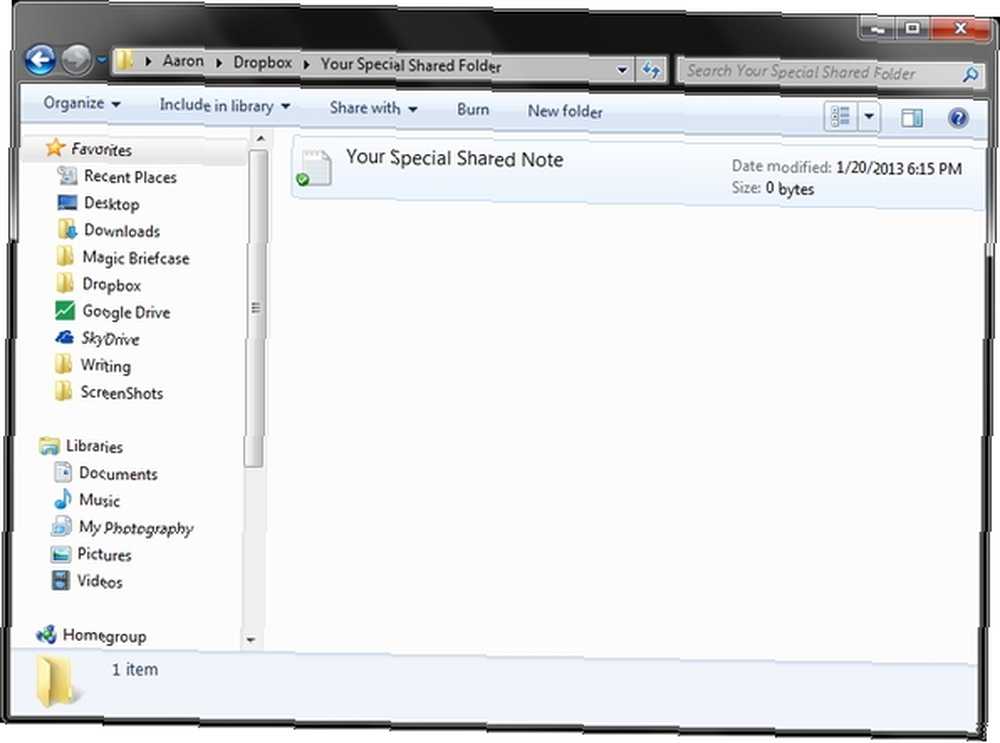Click the Libraries icon

pyautogui.click(x=49, y=445)
